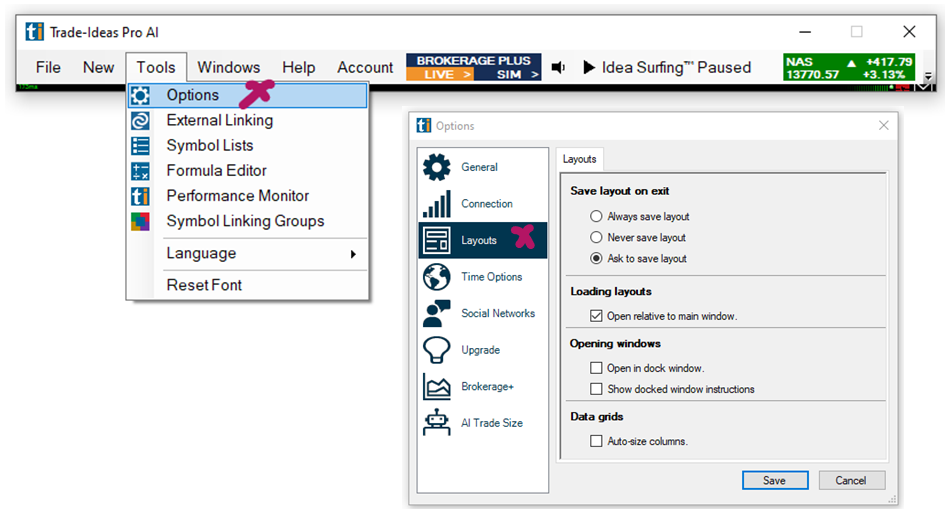
Task: Choose Never save layout option
Action: tap(597, 238)
